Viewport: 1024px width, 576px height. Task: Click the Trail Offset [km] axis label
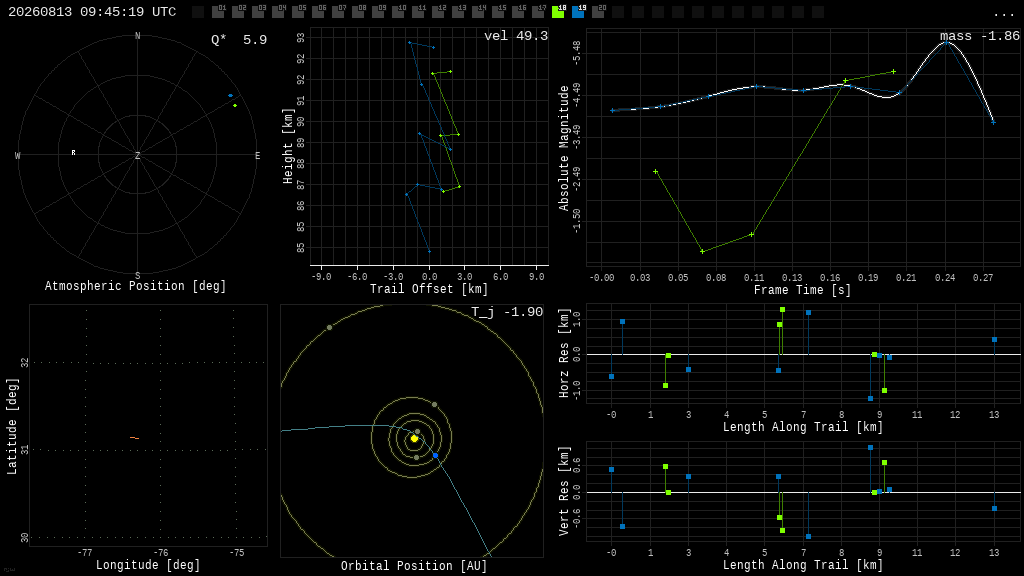(429, 289)
